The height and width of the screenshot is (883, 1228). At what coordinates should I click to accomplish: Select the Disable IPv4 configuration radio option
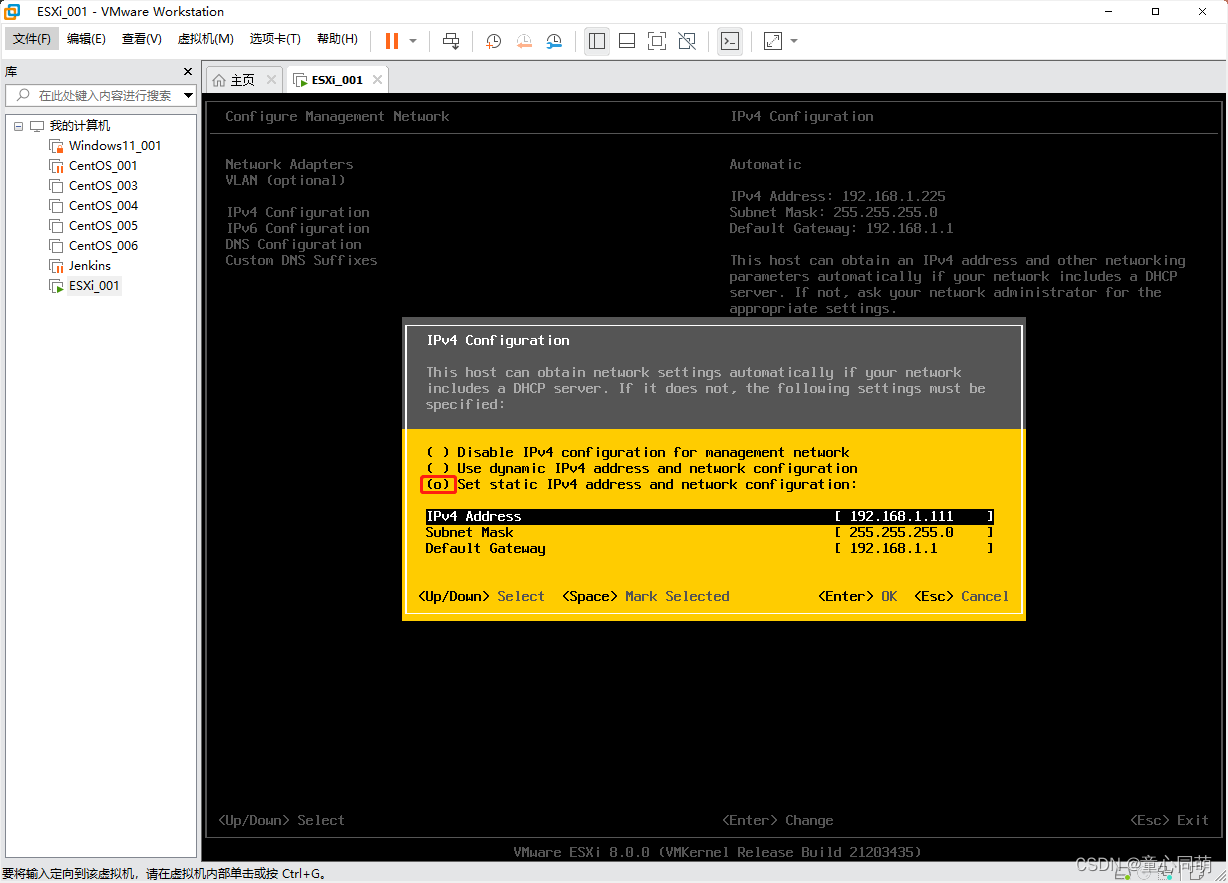pyautogui.click(x=438, y=452)
